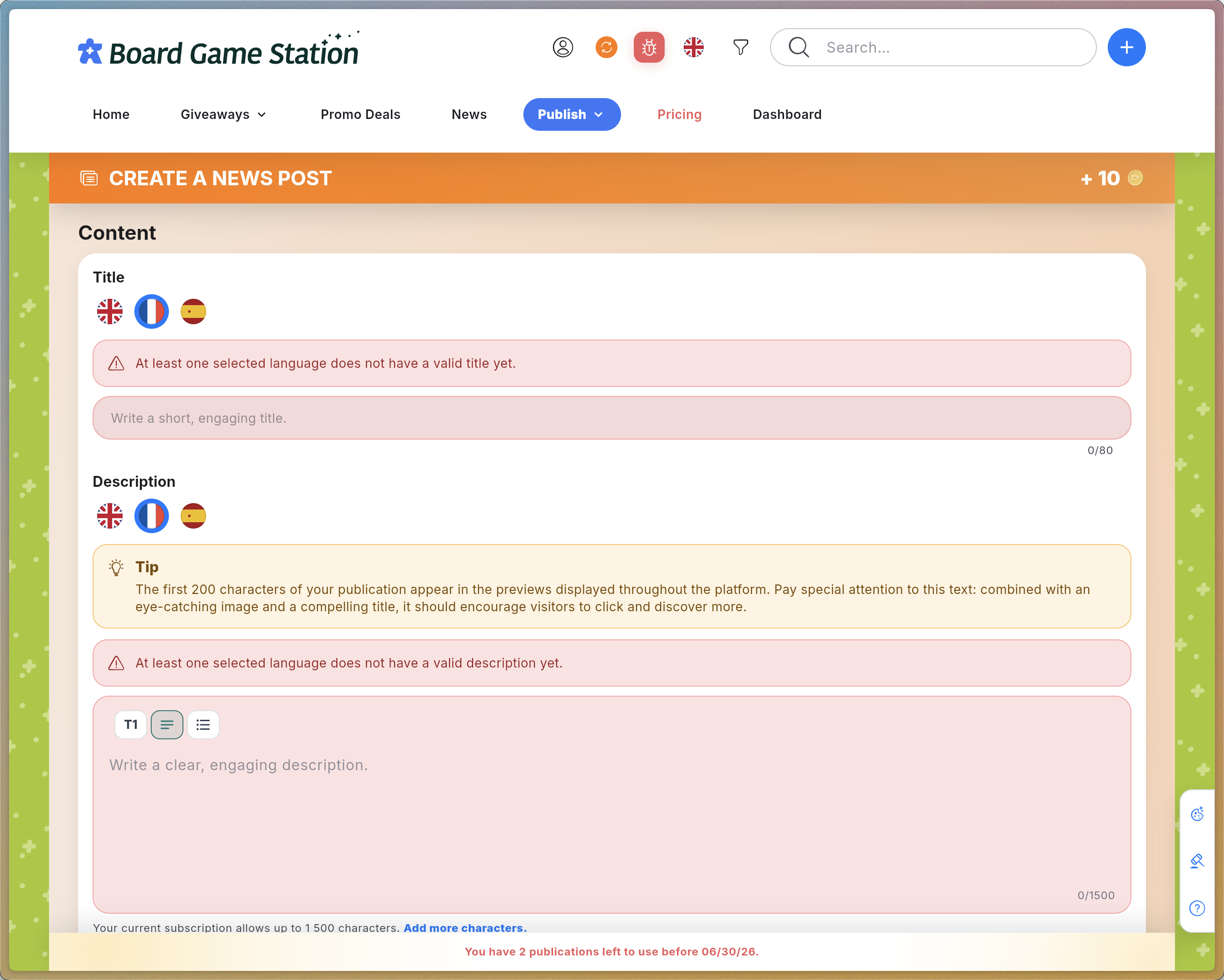This screenshot has height=980, width=1224.
Task: Expand the Giveaways dropdown menu
Action: [x=223, y=115]
